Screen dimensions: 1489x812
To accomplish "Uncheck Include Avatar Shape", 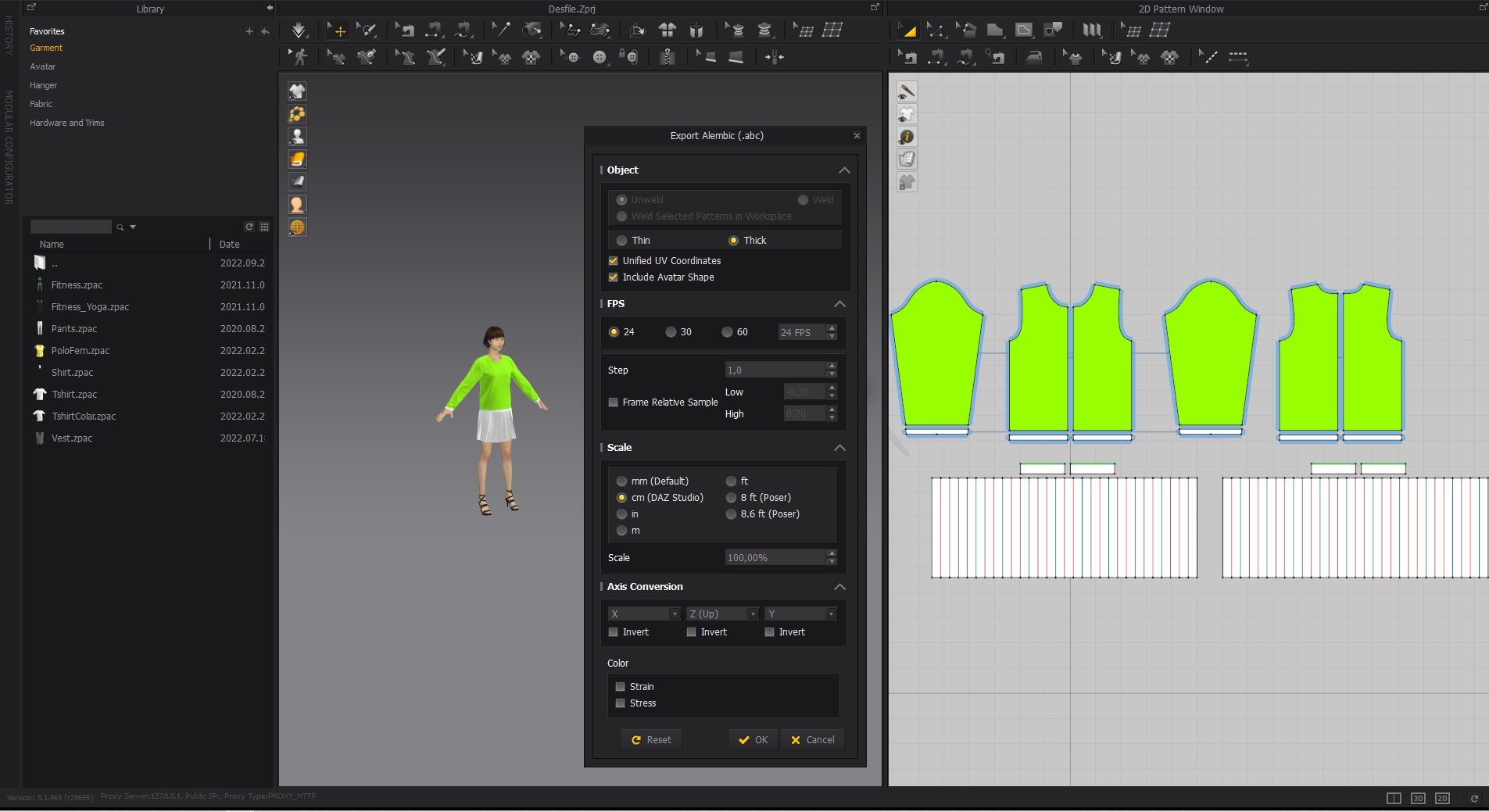I will coord(614,277).
